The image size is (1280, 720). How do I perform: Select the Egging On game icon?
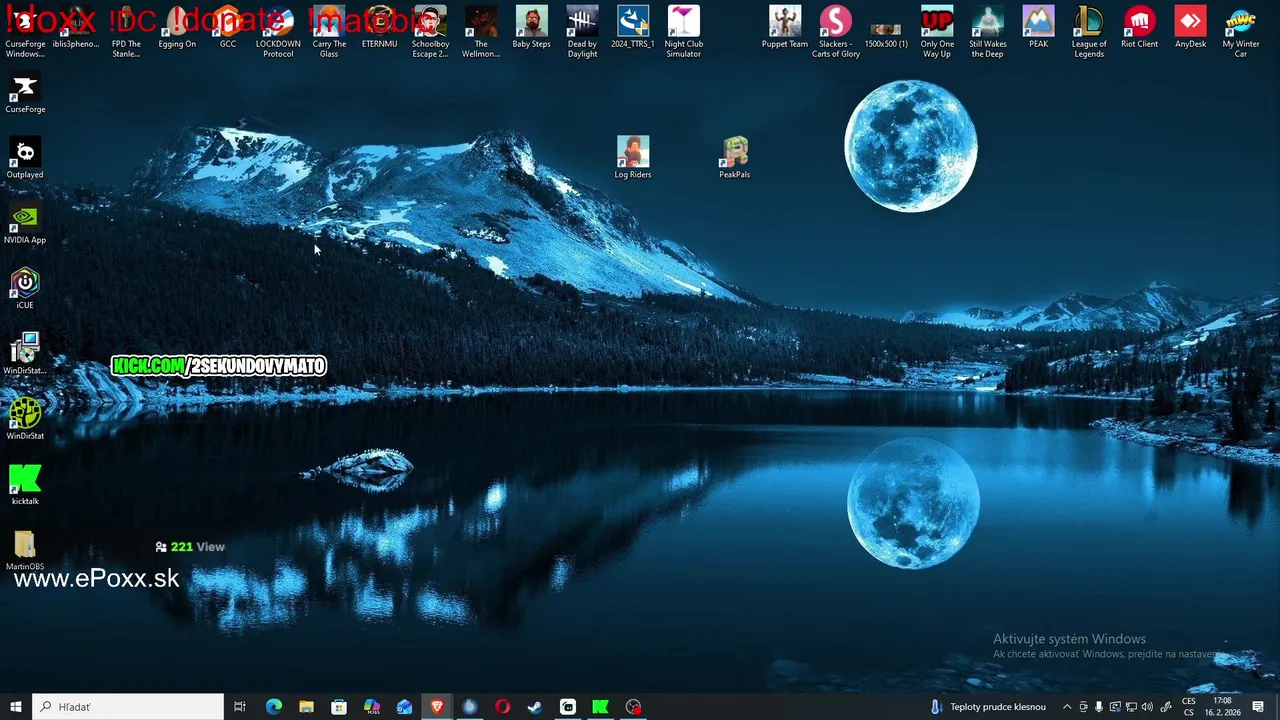coord(177,28)
